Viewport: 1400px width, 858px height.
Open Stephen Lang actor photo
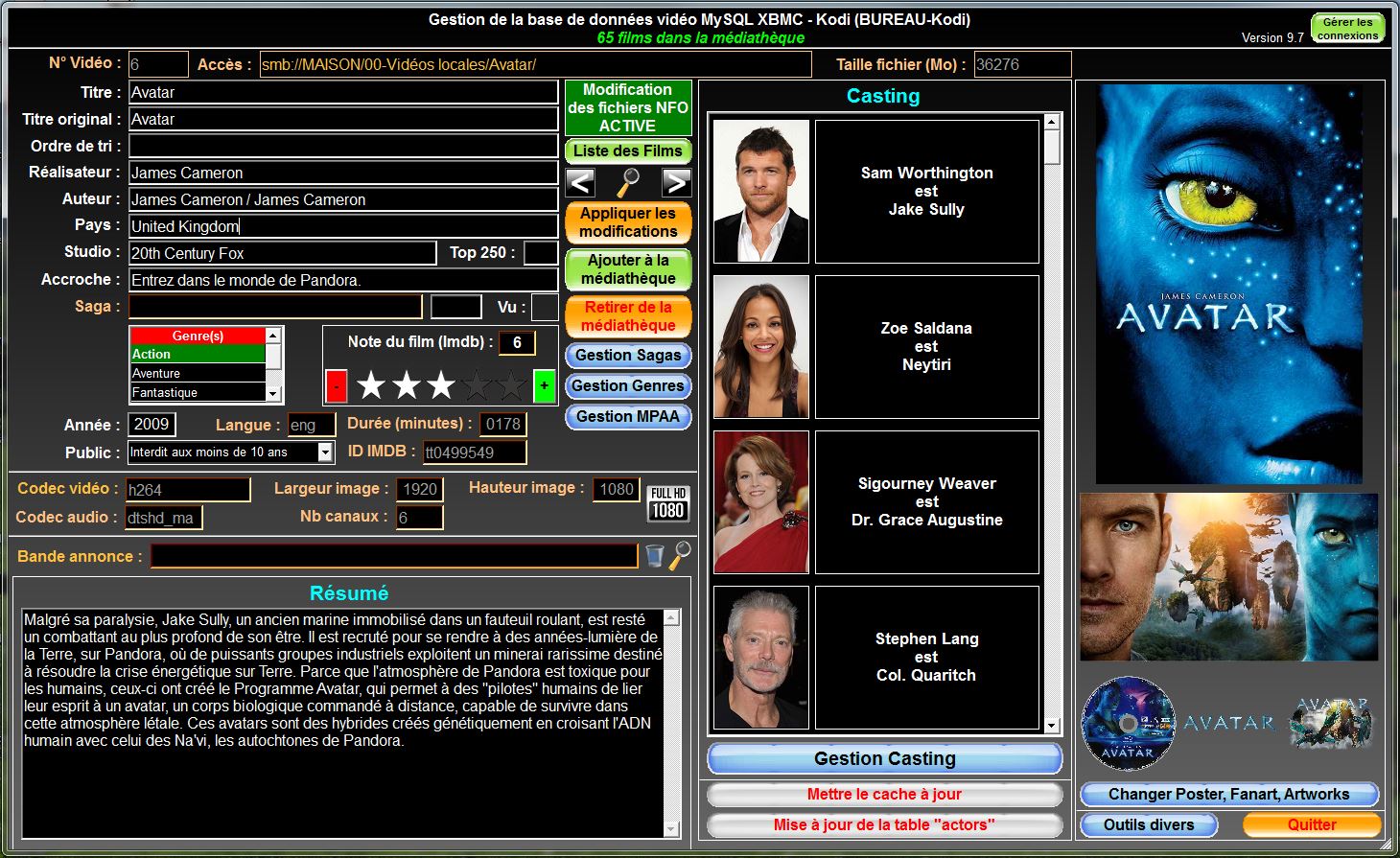pyautogui.click(x=761, y=657)
